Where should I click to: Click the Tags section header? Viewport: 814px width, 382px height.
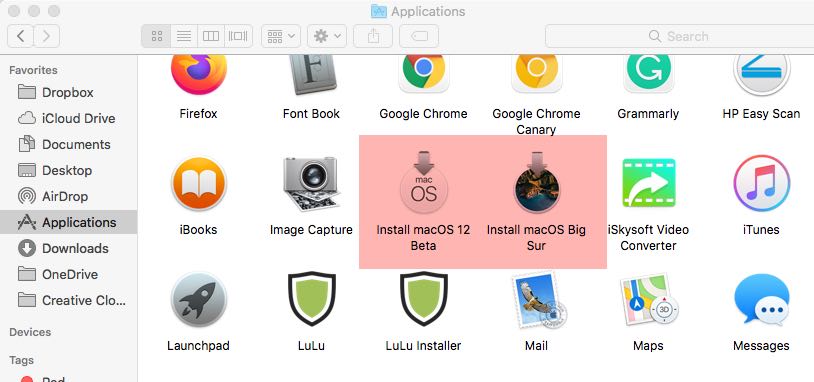(21, 360)
